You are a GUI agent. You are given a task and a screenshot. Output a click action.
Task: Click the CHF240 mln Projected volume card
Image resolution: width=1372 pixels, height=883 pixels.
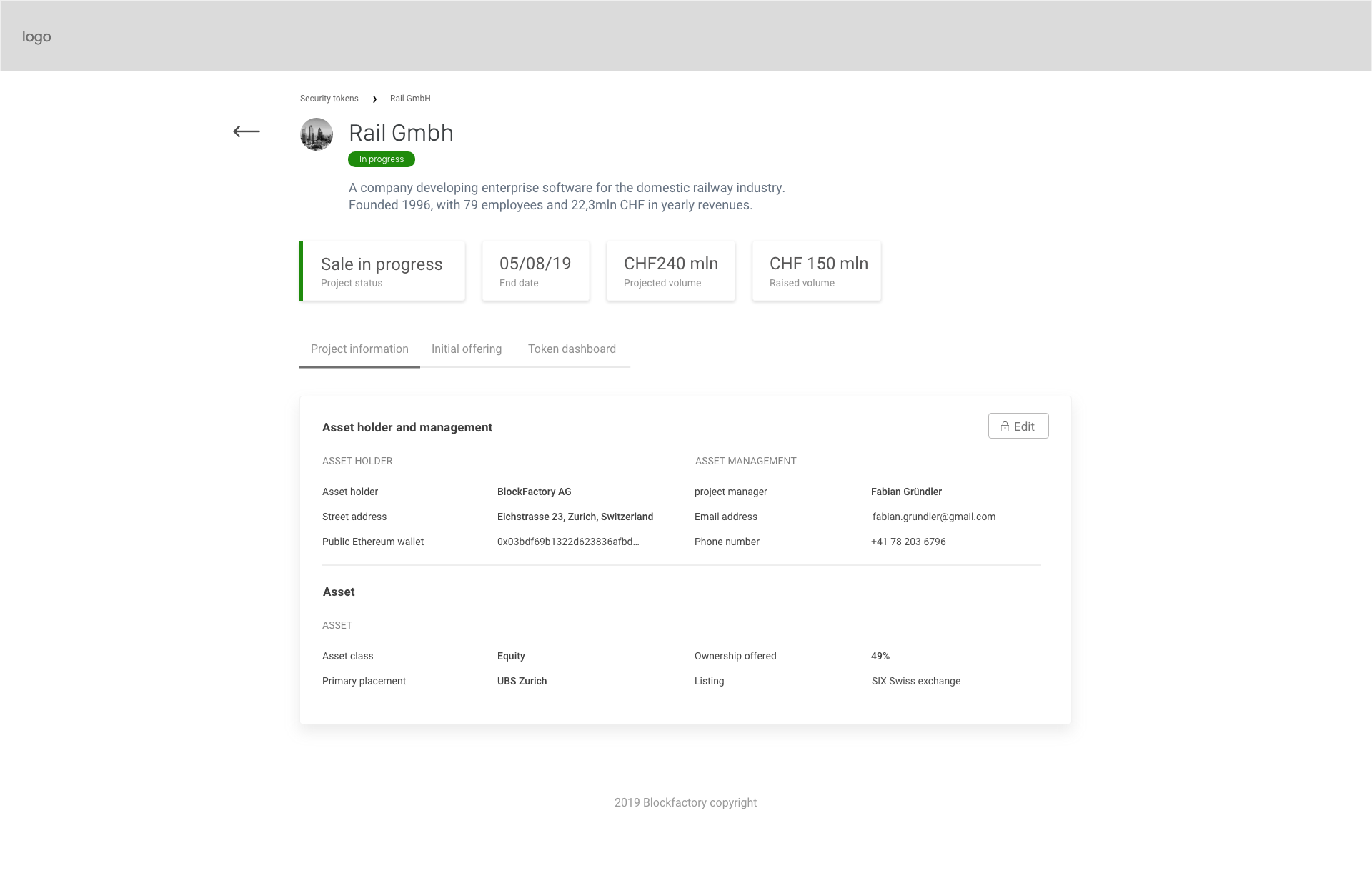click(x=671, y=271)
